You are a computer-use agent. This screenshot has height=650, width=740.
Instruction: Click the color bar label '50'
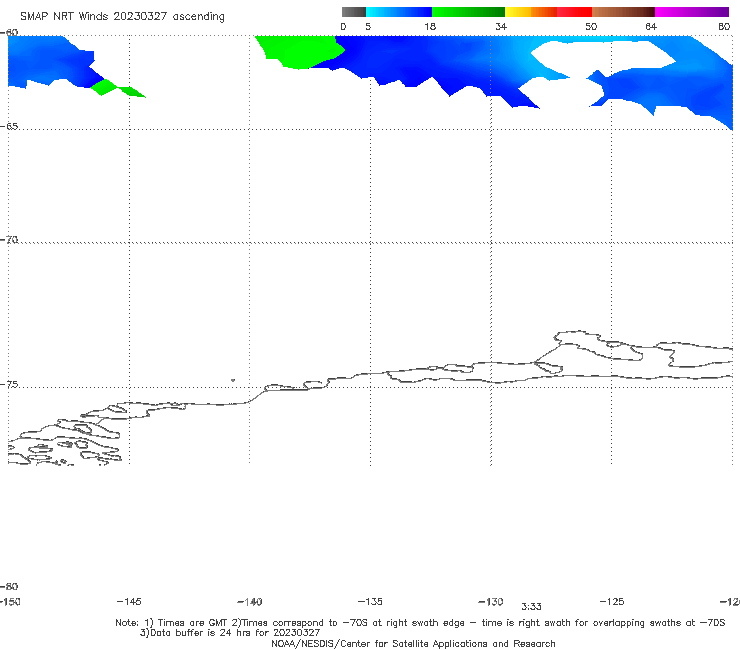point(591,27)
